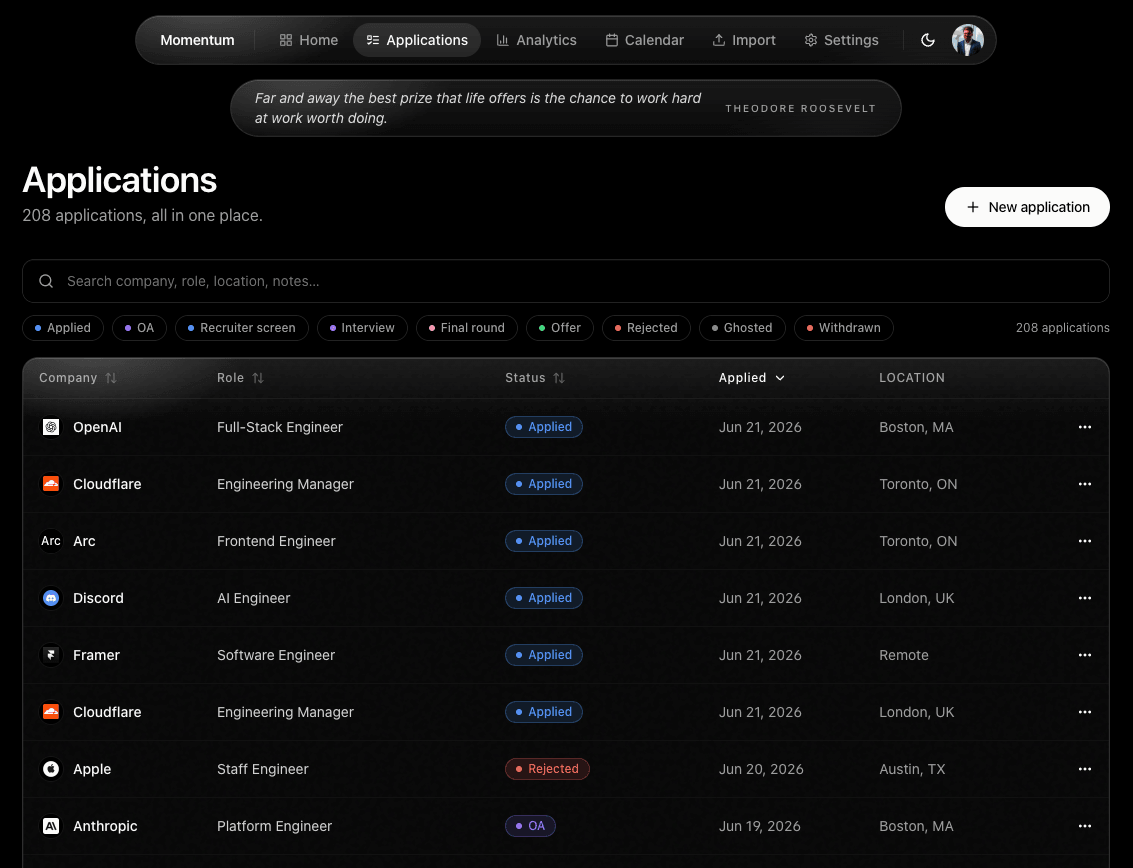
Task: Sort table by Status column
Action: (535, 378)
